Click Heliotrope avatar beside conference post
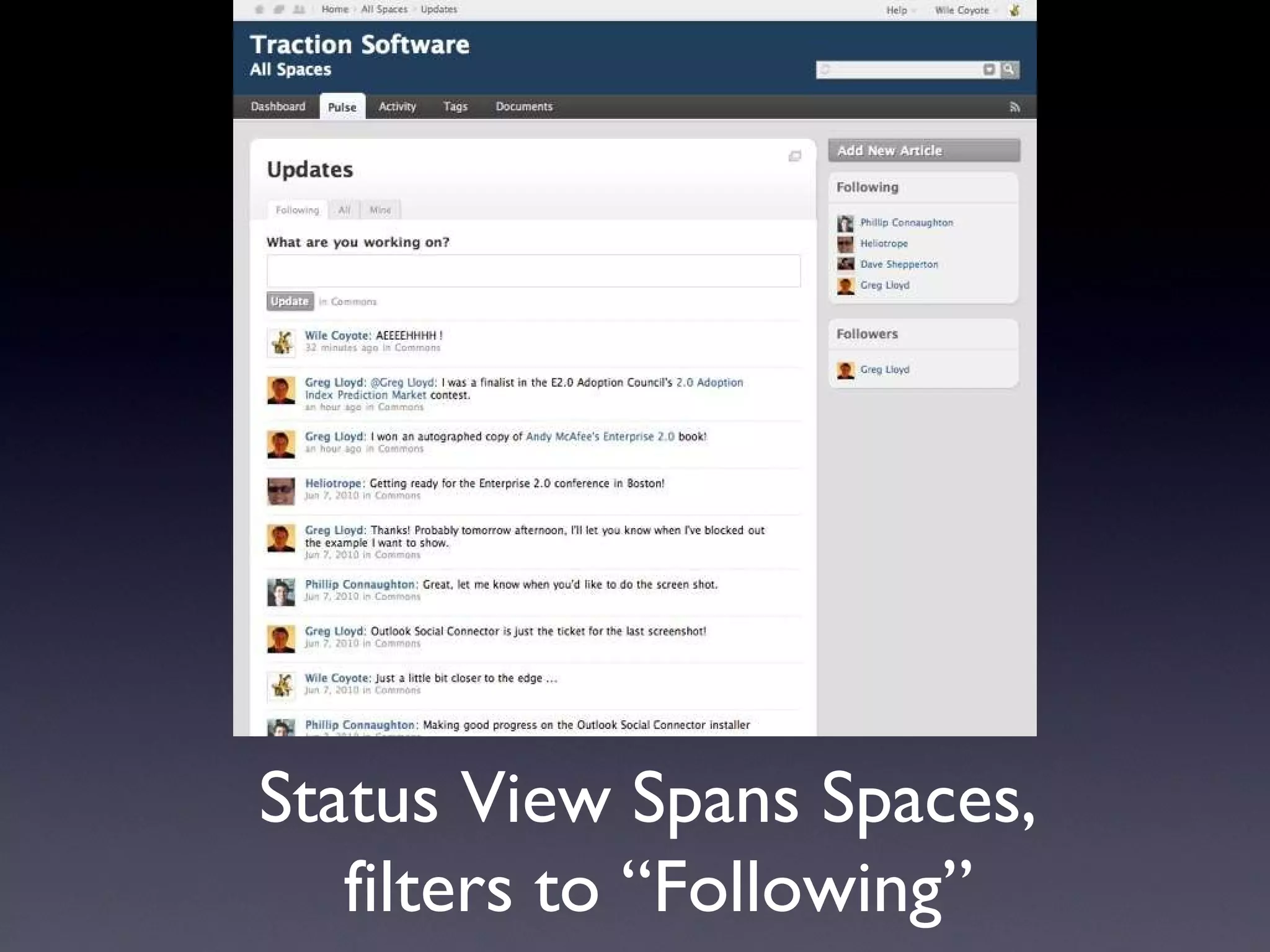This screenshot has height=952, width=1270. point(281,491)
